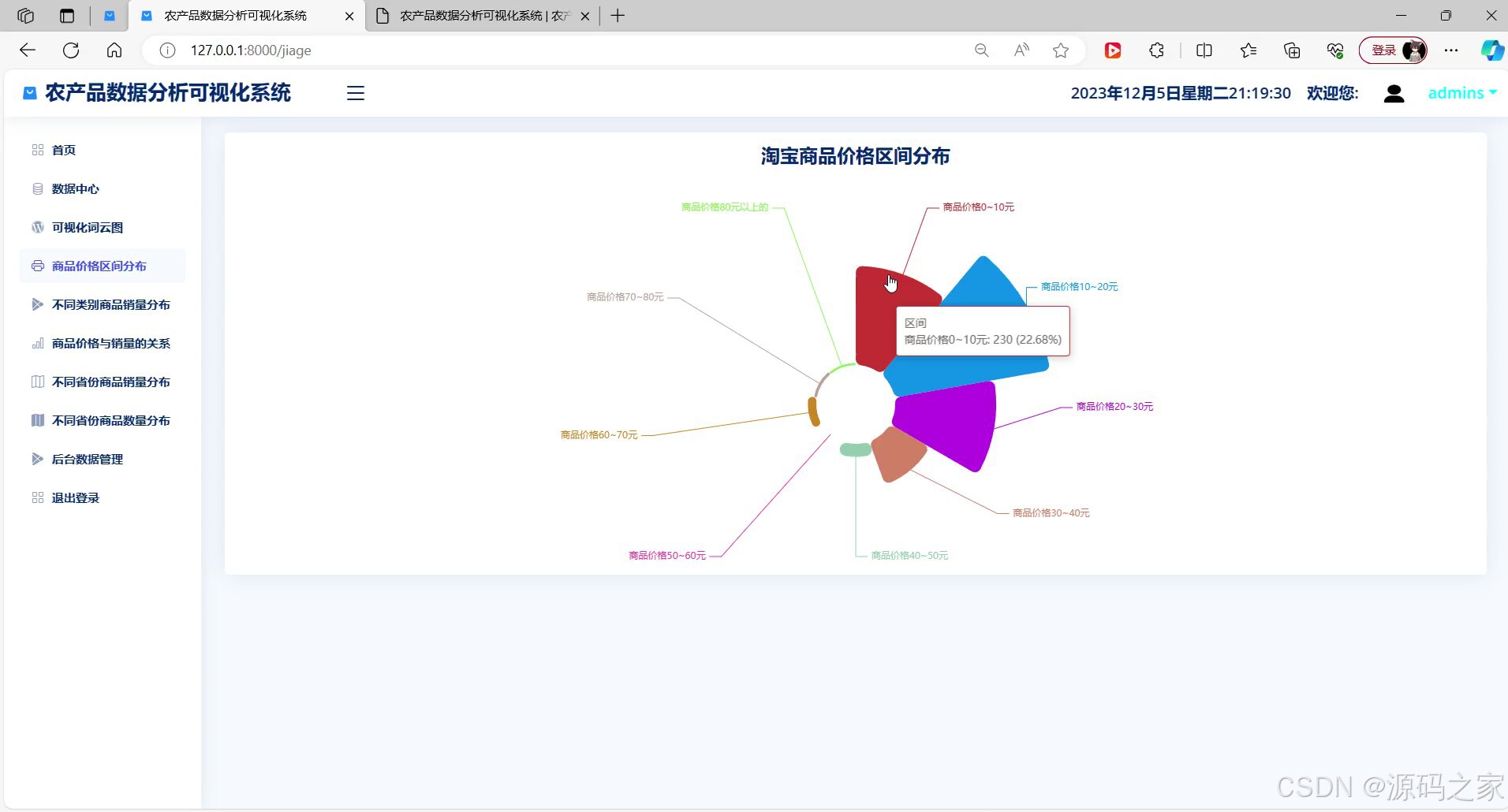
Task: Expand the admins dropdown
Action: tap(1461, 93)
